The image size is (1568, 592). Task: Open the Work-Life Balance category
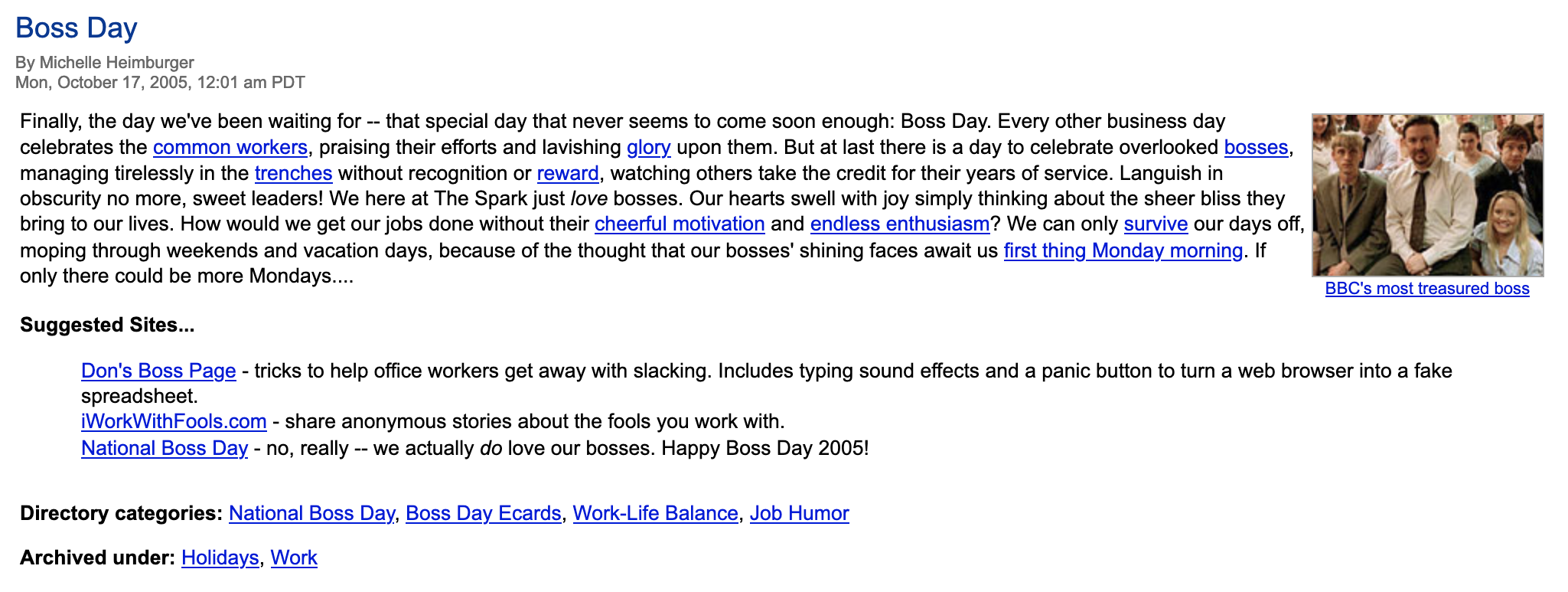click(655, 513)
